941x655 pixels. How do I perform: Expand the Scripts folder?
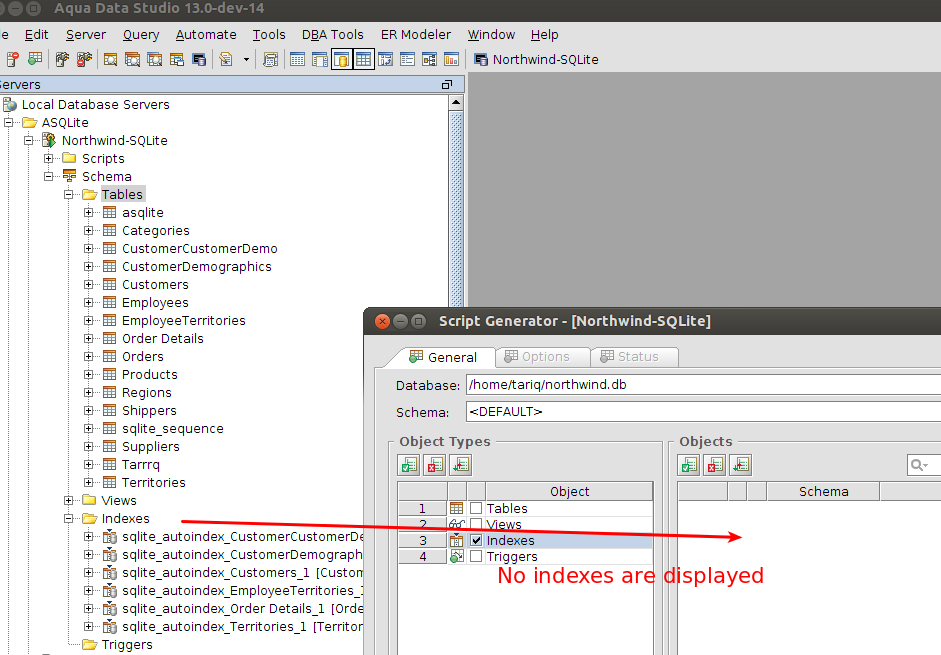tap(49, 158)
